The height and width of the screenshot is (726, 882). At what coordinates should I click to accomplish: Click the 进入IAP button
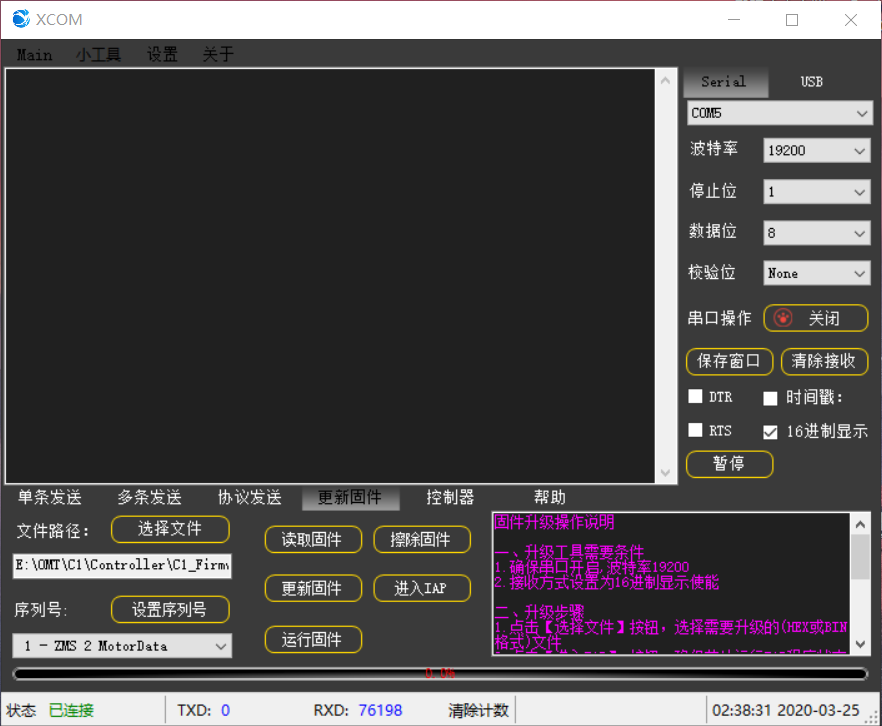click(422, 589)
